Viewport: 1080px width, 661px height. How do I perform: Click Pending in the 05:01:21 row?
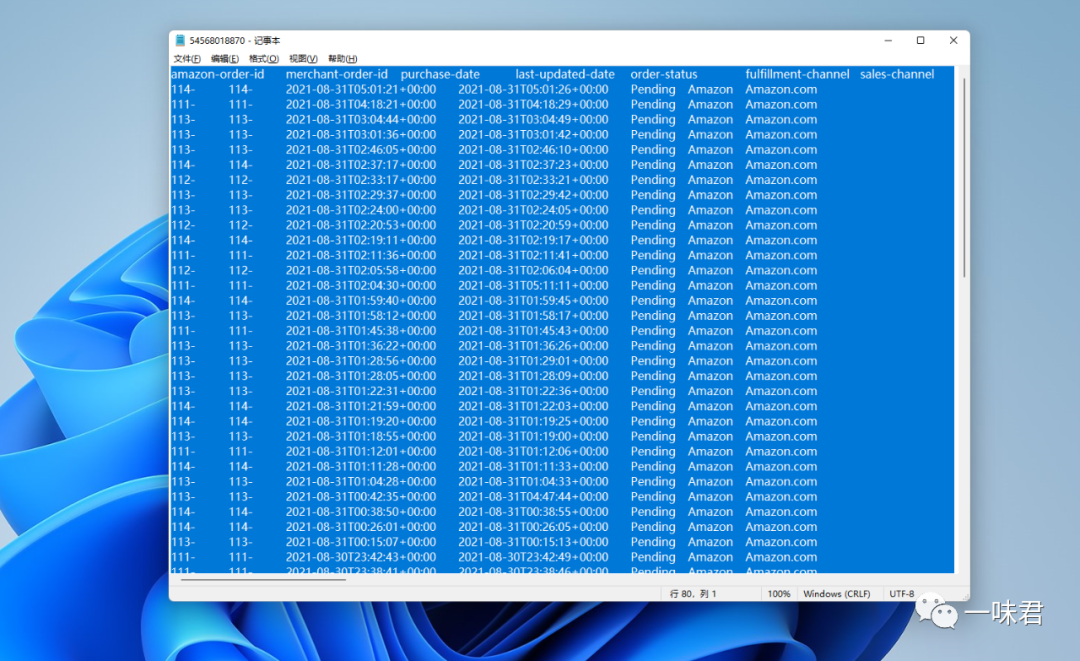(653, 90)
